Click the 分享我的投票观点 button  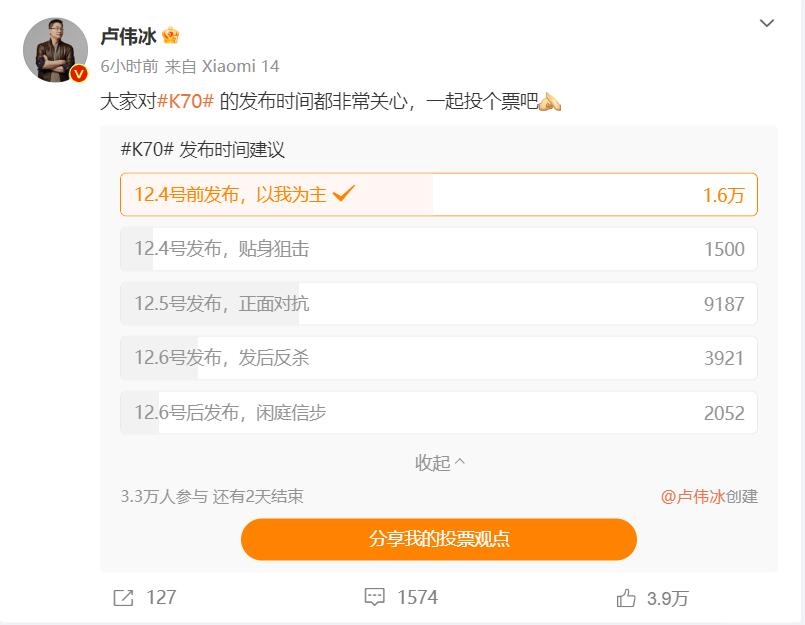point(438,539)
